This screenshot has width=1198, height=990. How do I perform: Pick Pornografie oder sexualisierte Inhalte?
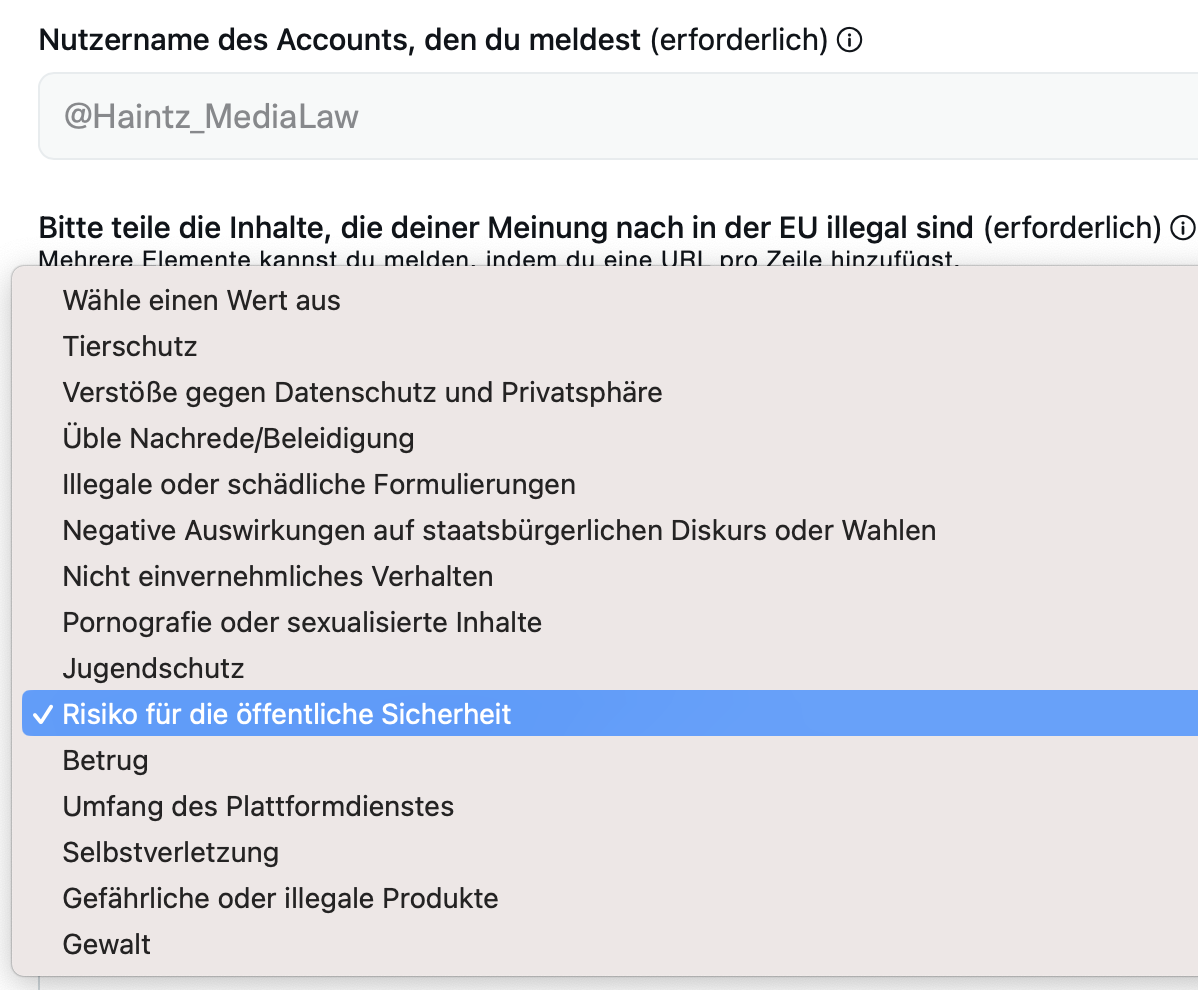pos(302,622)
